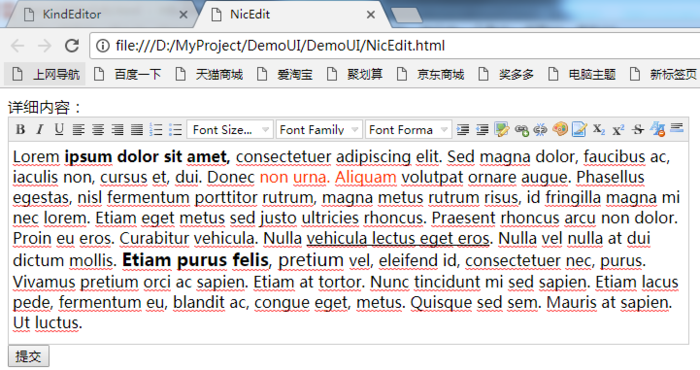Viewport: 700px width, 370px height.
Task: Apply superscript formatting
Action: point(618,129)
